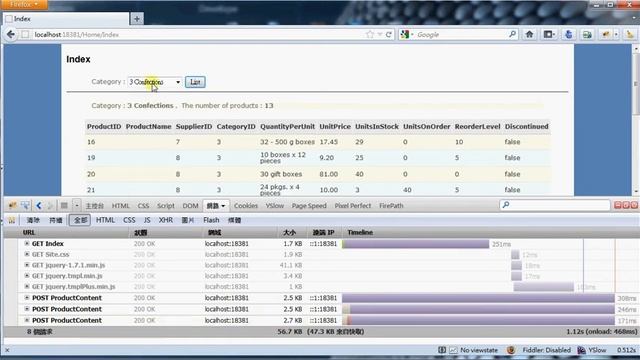This screenshot has width=640, height=360.
Task: Click the Firebug command line toggle icon
Action: 64,205
